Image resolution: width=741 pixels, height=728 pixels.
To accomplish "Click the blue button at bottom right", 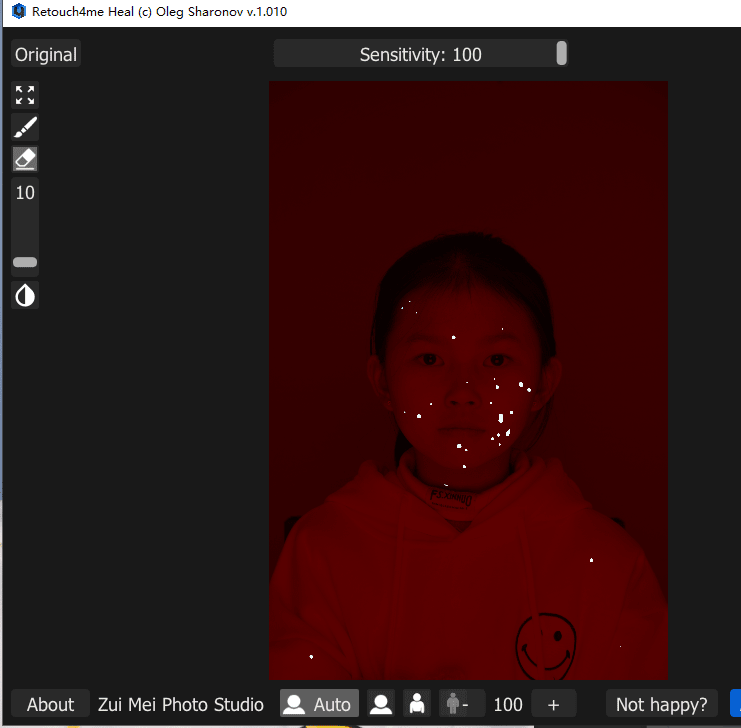I will 736,704.
